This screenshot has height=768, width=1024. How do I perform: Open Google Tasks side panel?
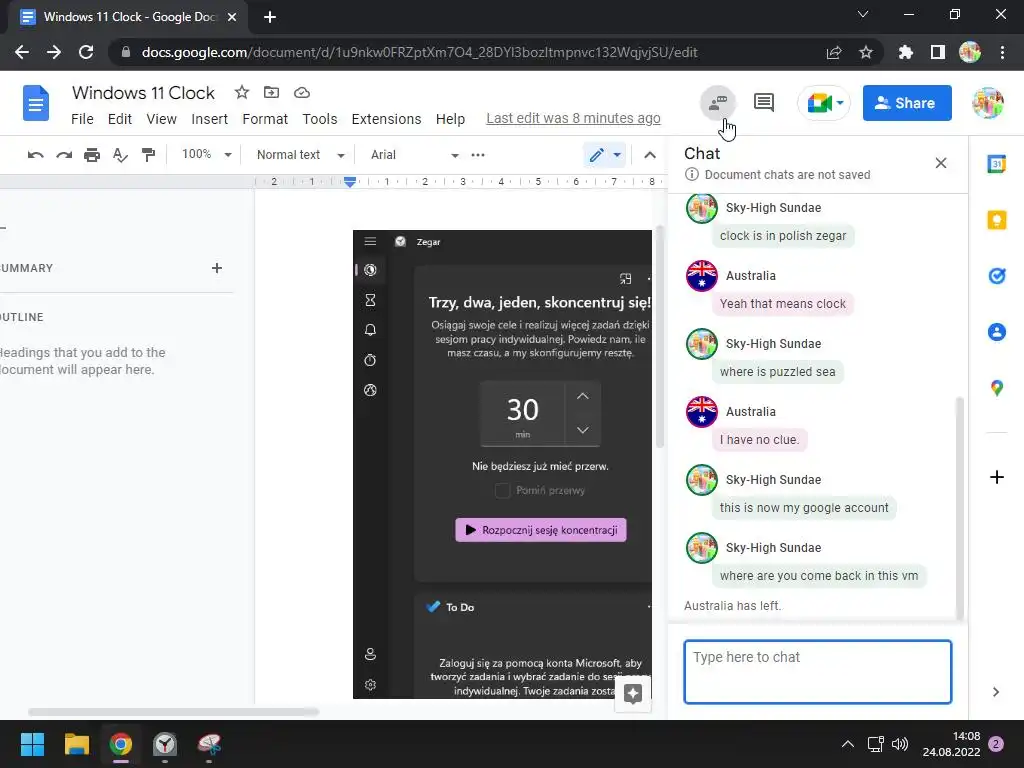[x=997, y=276]
